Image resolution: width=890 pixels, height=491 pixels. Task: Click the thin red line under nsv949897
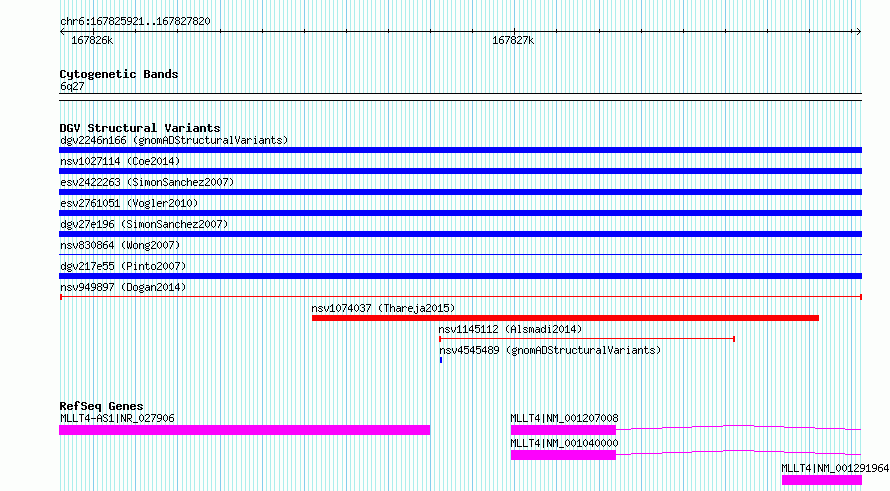tap(460, 297)
